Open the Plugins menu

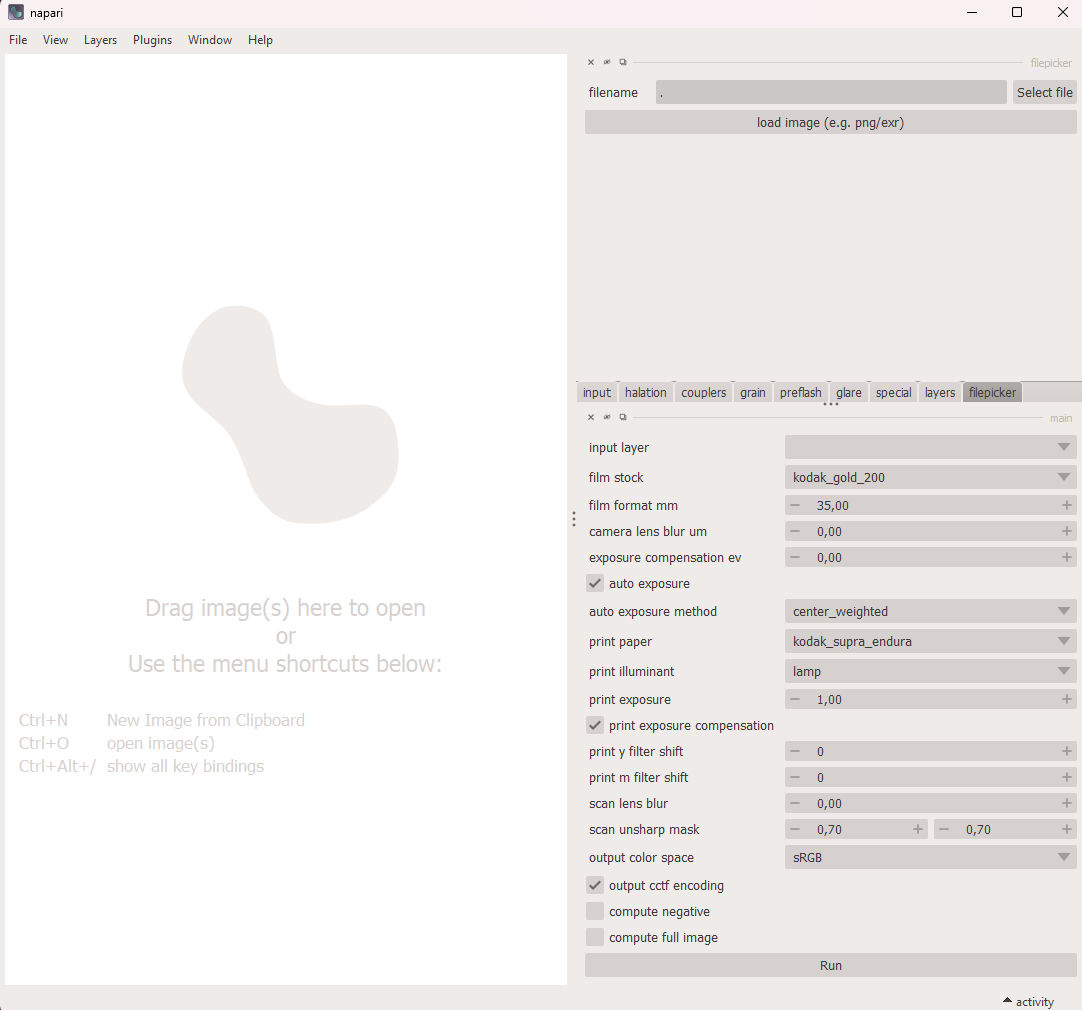click(152, 40)
